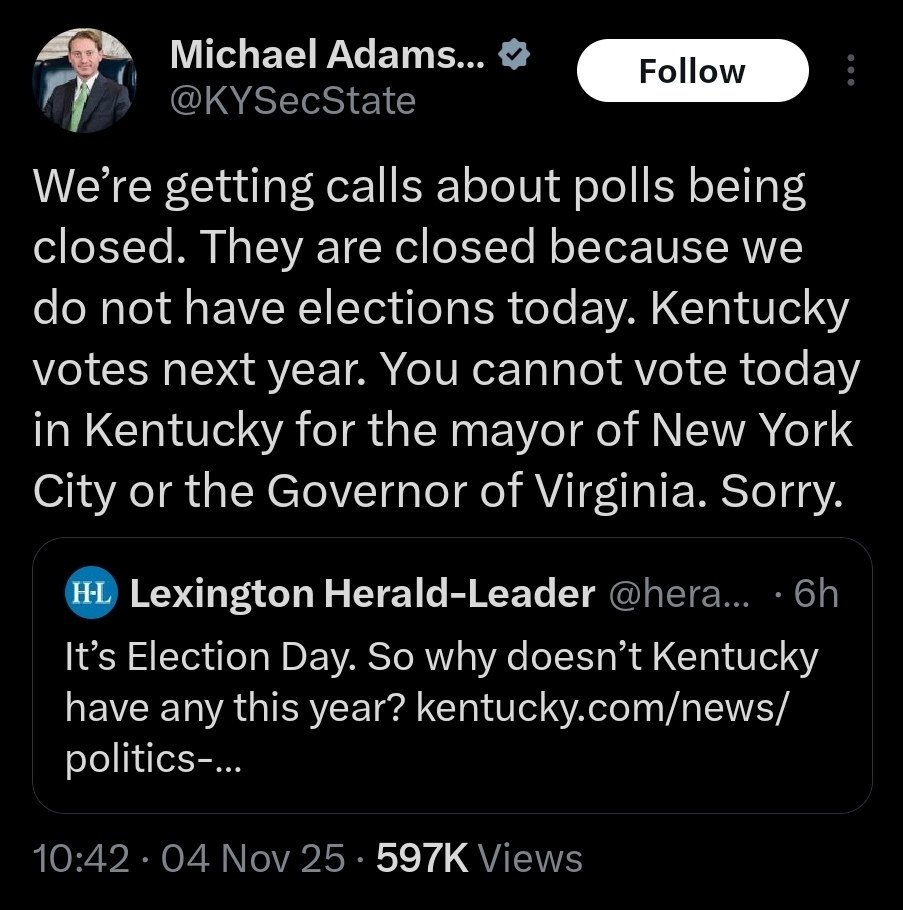Image resolution: width=903 pixels, height=910 pixels.
Task: Open the three-dot more options menu
Action: pyautogui.click(x=850, y=70)
